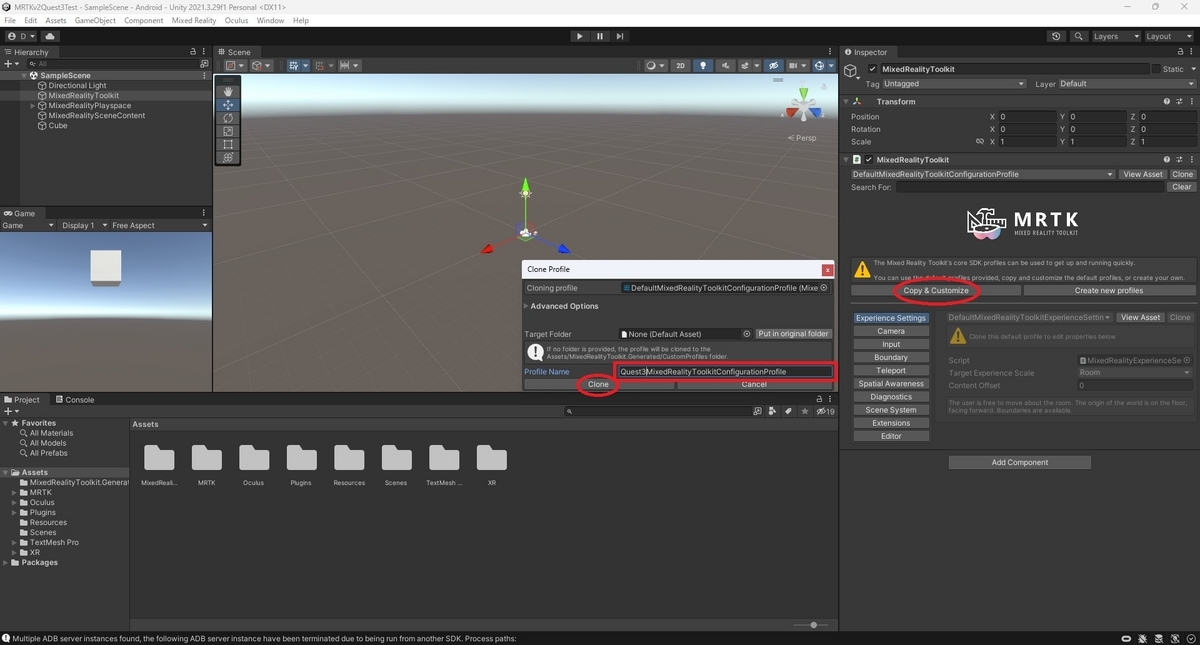Click the Profile Name input field
The height and width of the screenshot is (645, 1200).
[725, 371]
